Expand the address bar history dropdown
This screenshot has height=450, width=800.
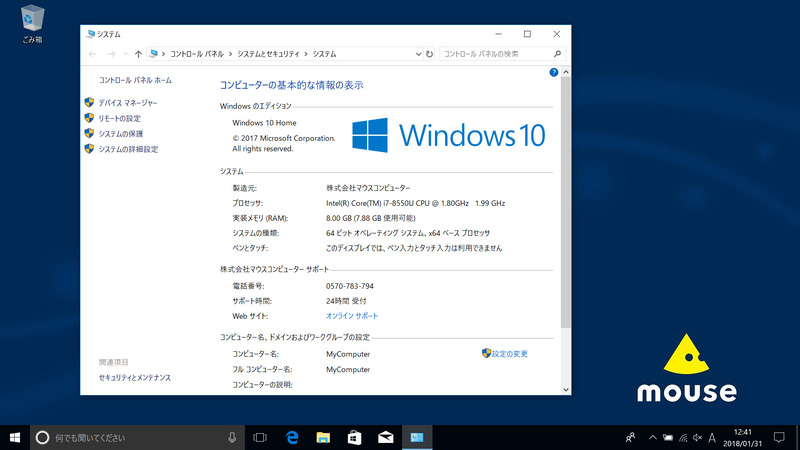pos(418,54)
